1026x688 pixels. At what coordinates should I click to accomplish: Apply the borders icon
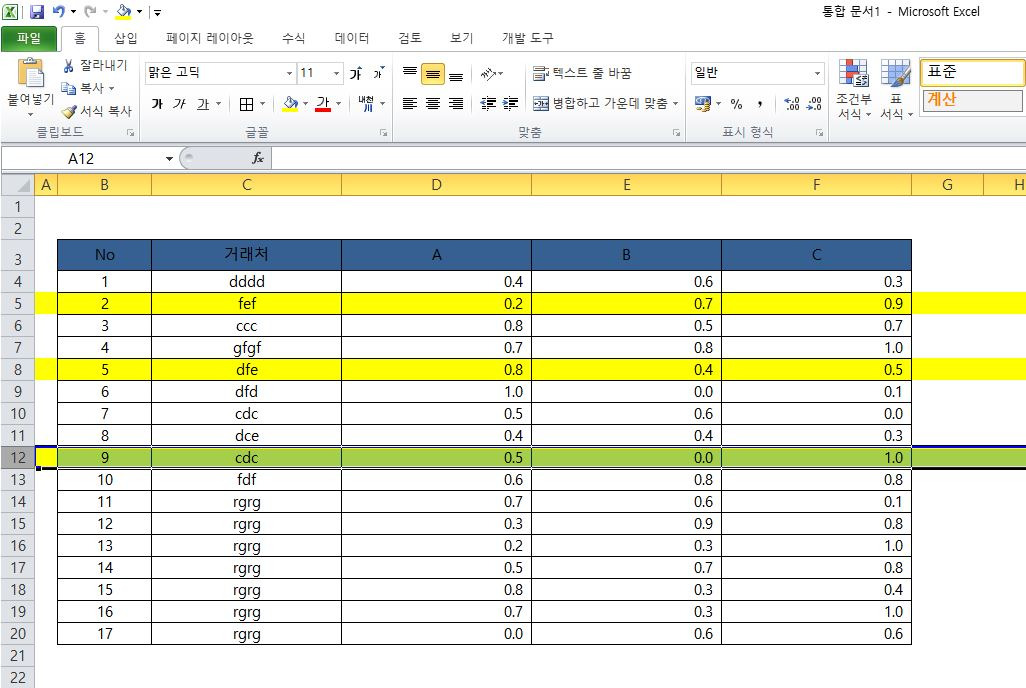point(246,104)
